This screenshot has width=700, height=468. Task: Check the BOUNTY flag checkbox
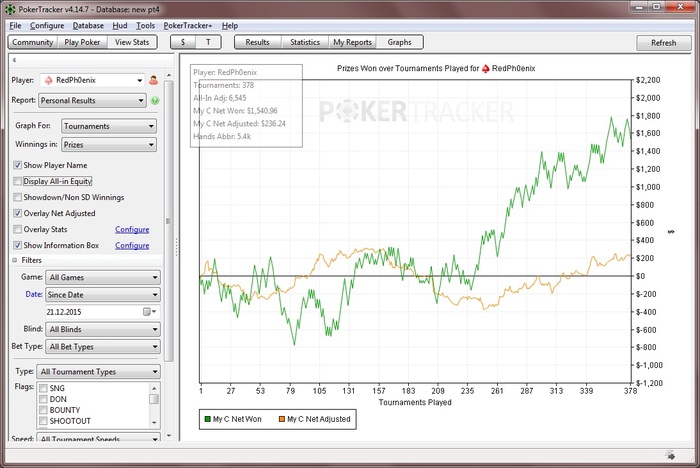pos(43,409)
